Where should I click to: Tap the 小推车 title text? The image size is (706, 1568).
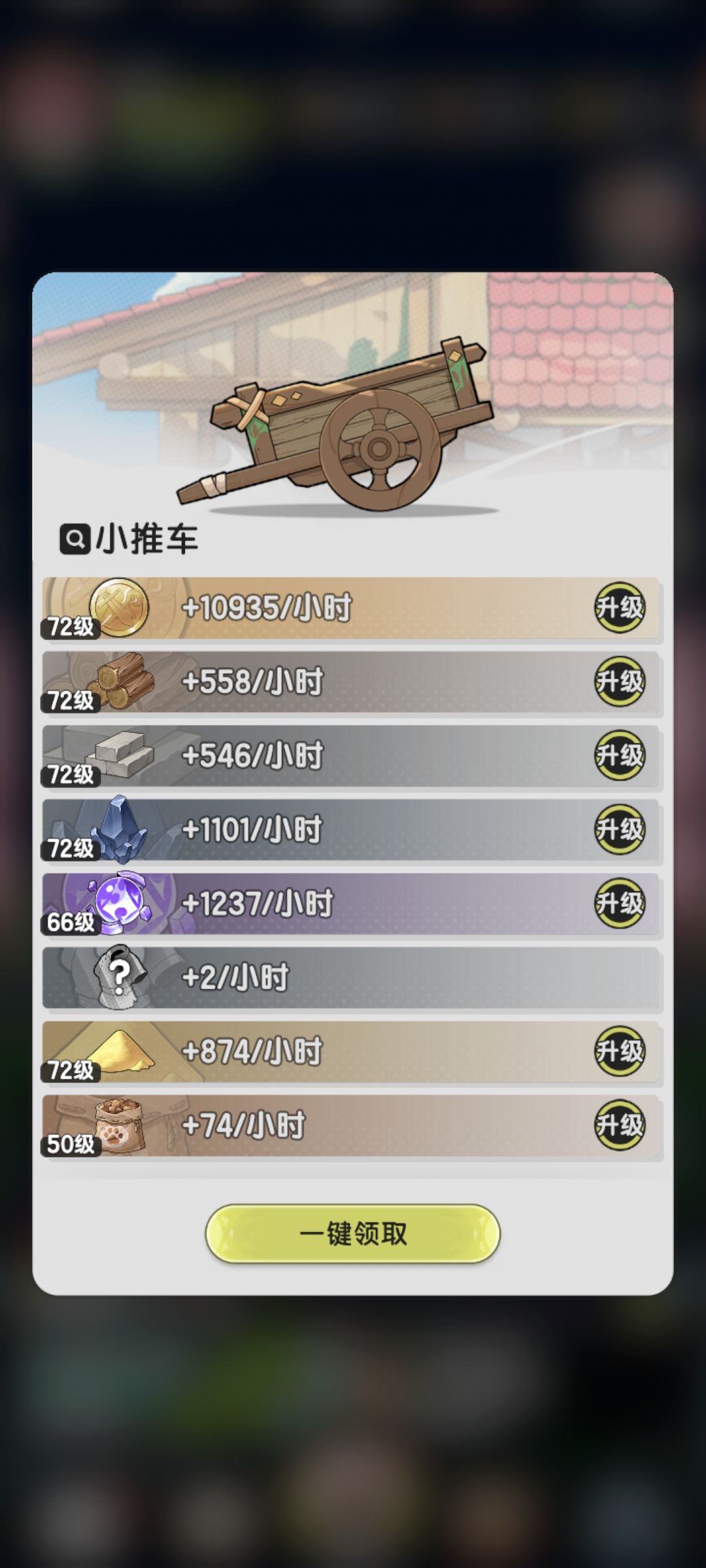tap(147, 540)
